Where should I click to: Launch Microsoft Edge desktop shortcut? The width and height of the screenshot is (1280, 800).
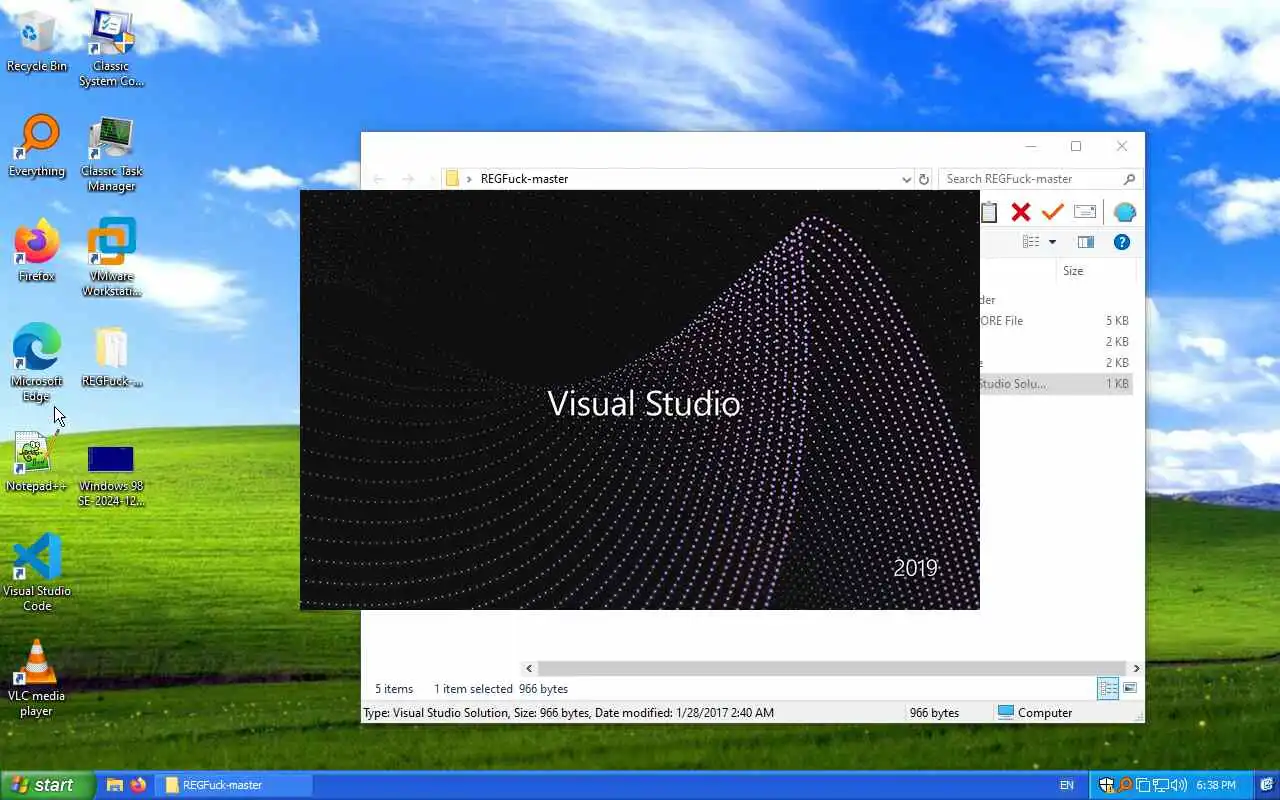tap(37, 363)
